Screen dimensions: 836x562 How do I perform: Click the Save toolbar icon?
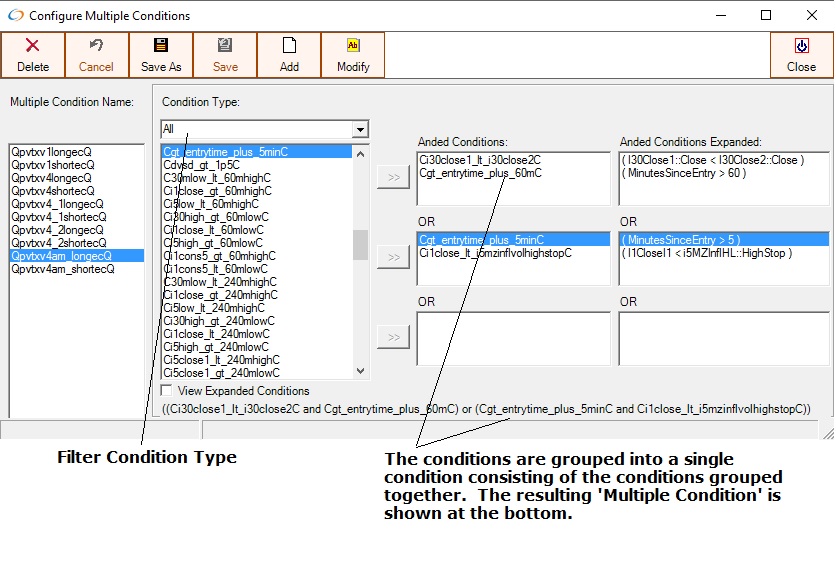tap(225, 46)
